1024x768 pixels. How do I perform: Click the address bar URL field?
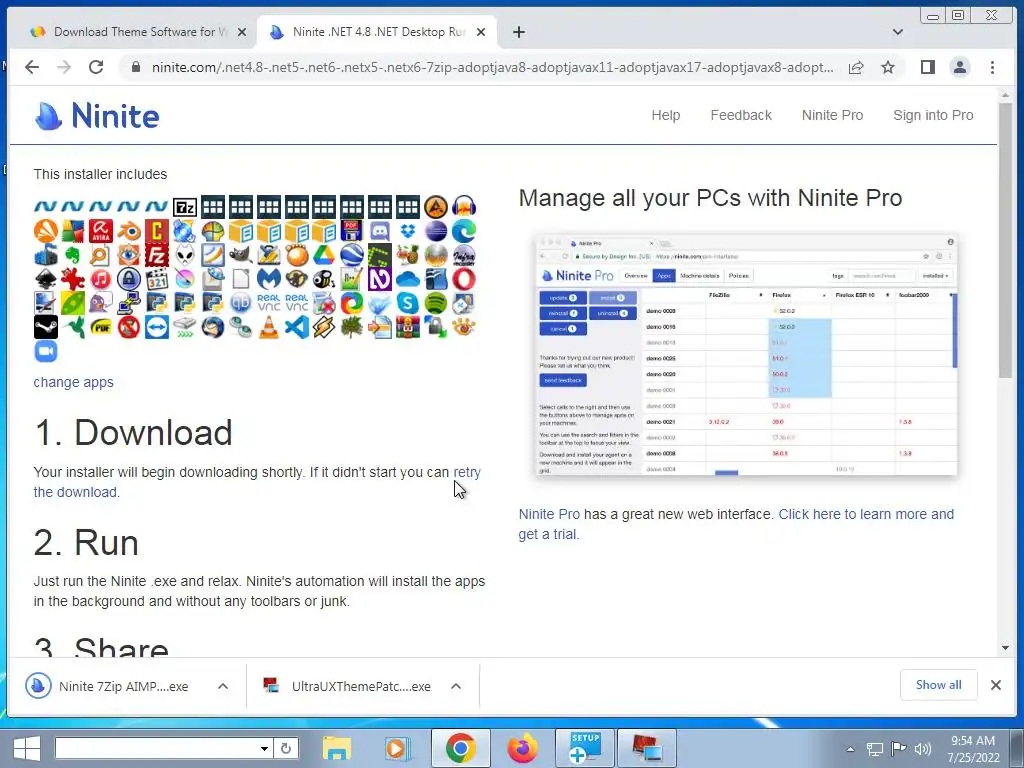(492, 67)
